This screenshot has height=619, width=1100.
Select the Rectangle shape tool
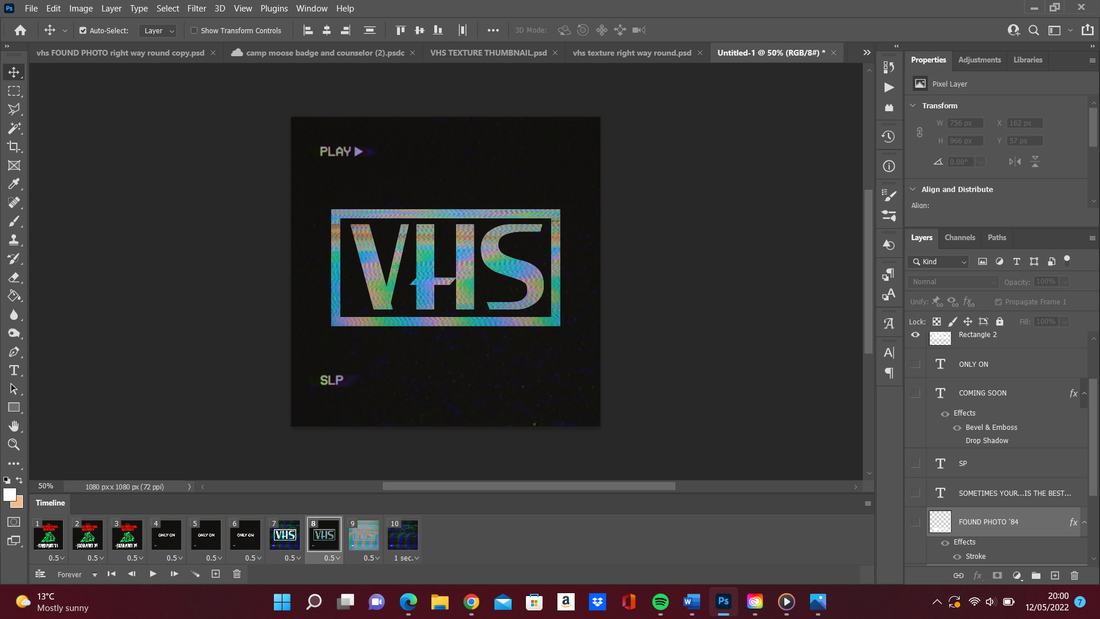coord(14,408)
